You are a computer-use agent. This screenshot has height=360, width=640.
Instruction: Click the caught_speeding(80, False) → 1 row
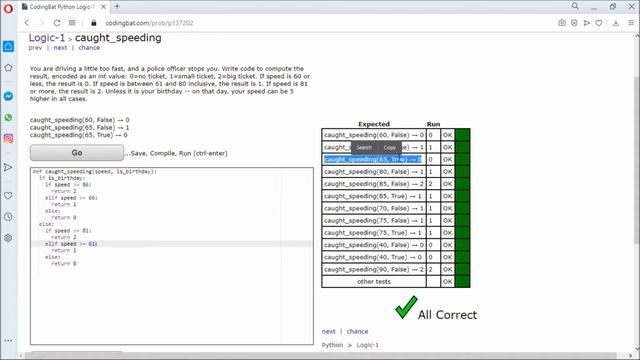(396, 171)
